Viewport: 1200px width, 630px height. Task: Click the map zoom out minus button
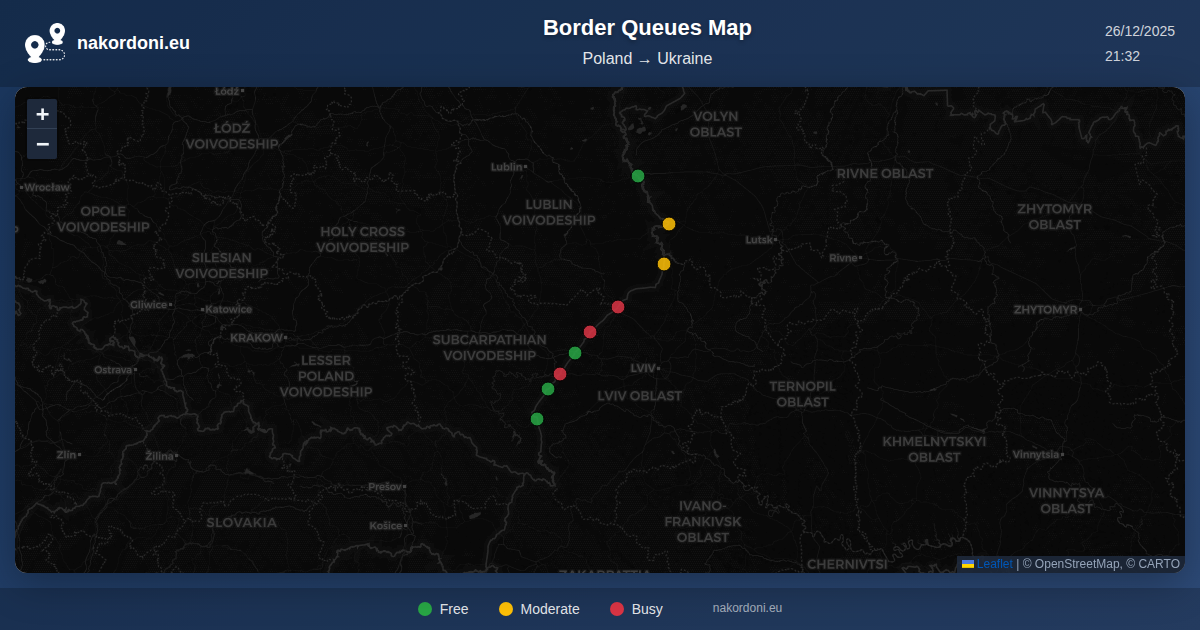[x=42, y=144]
